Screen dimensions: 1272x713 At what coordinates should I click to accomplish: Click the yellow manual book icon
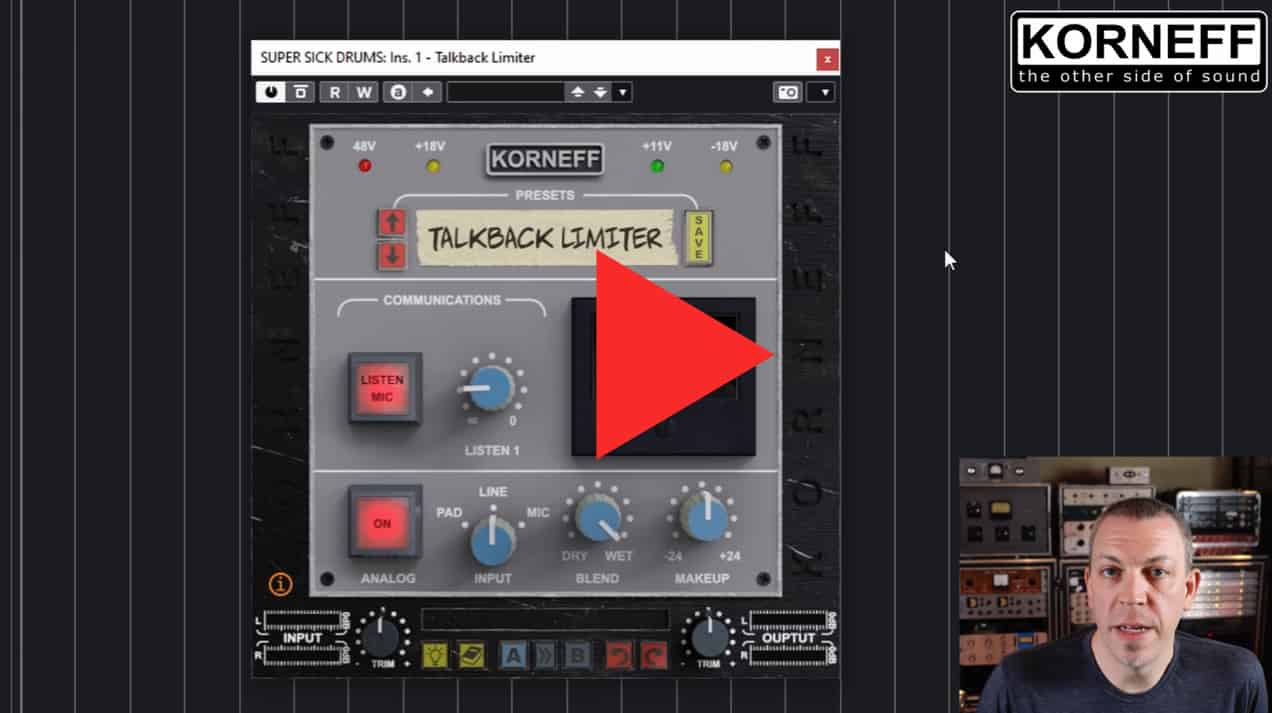pos(471,655)
